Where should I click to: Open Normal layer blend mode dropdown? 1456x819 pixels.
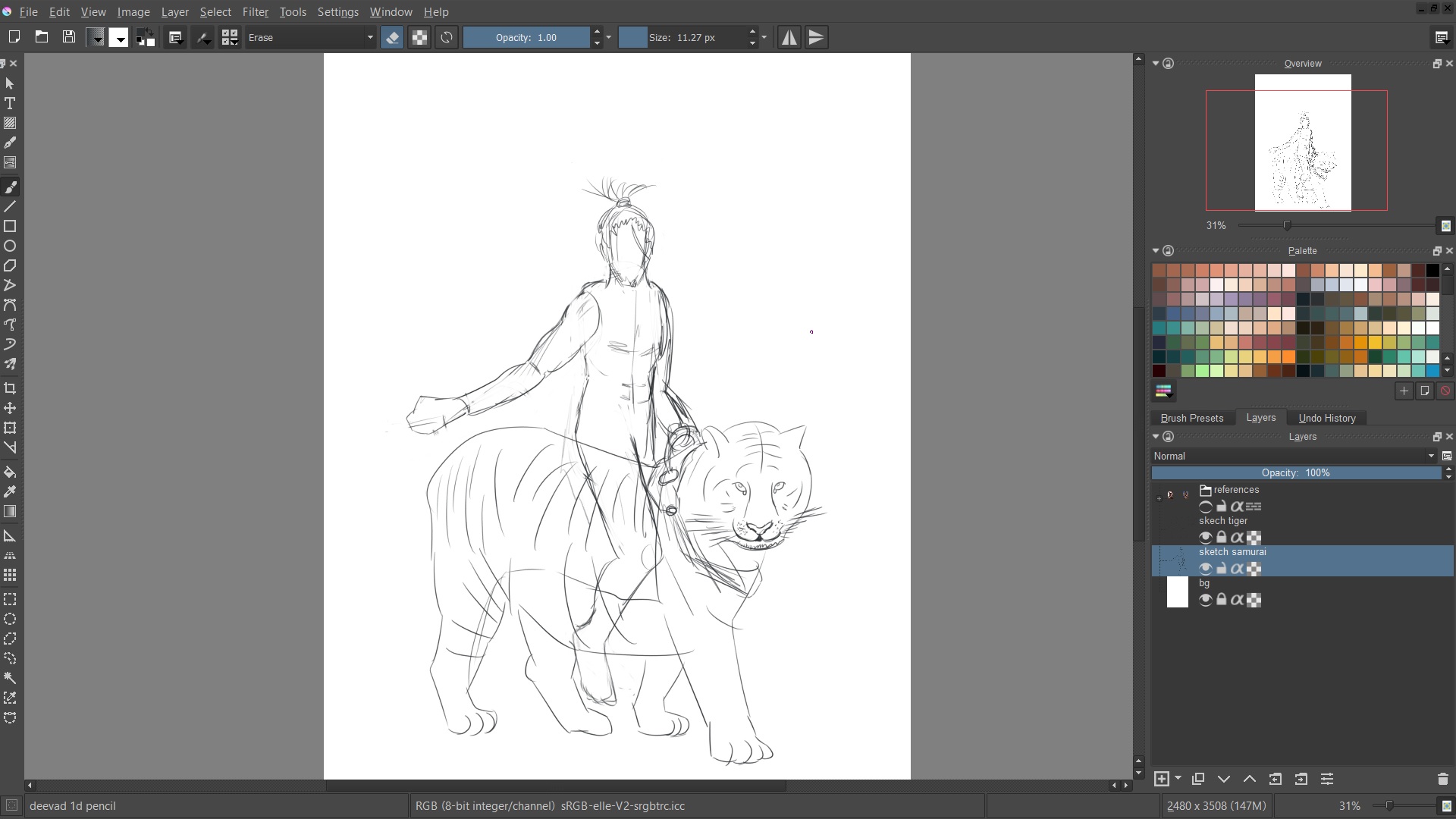(x=1293, y=456)
